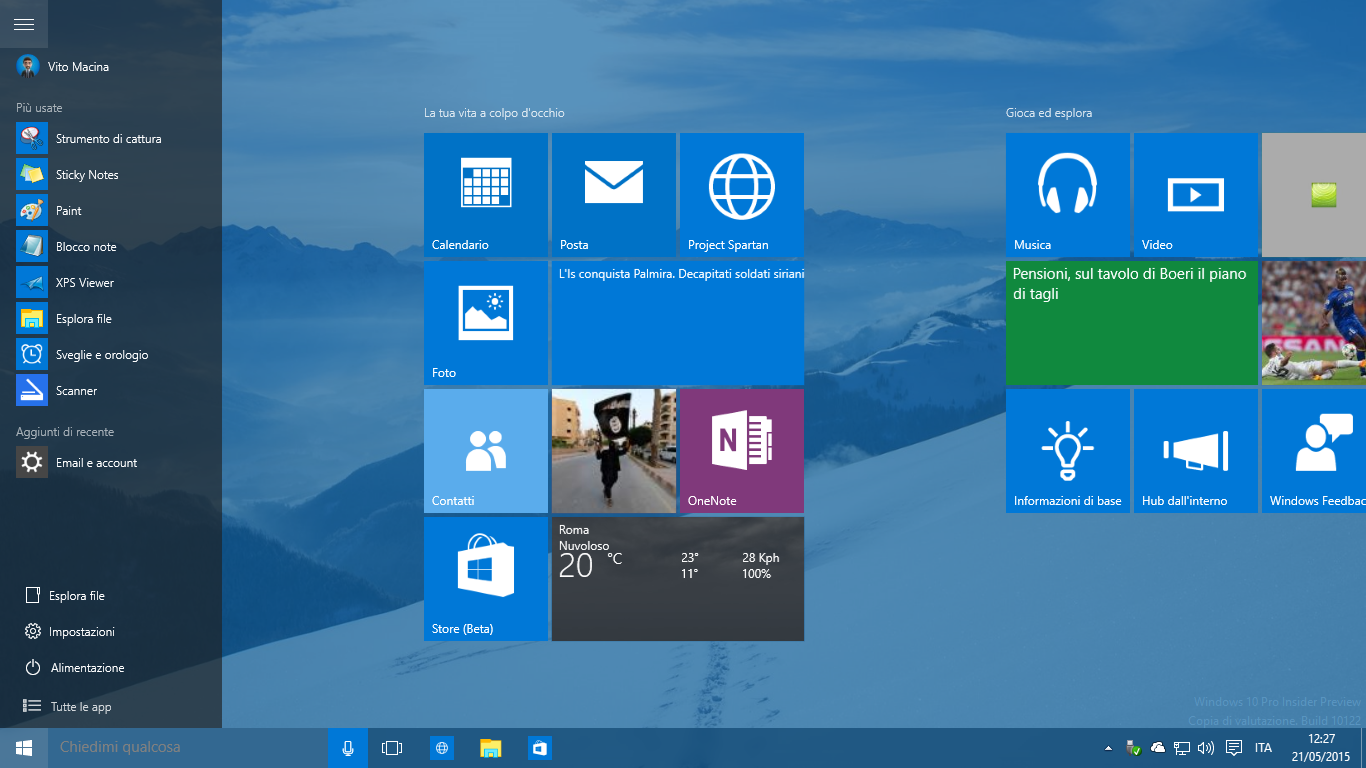1366x768 pixels.
Task: Open the flag photo news thumbnail
Action: (614, 451)
